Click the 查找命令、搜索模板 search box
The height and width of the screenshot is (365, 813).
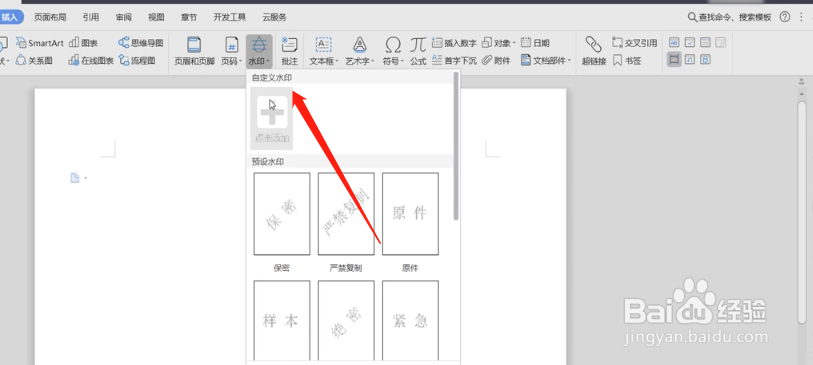coord(729,17)
